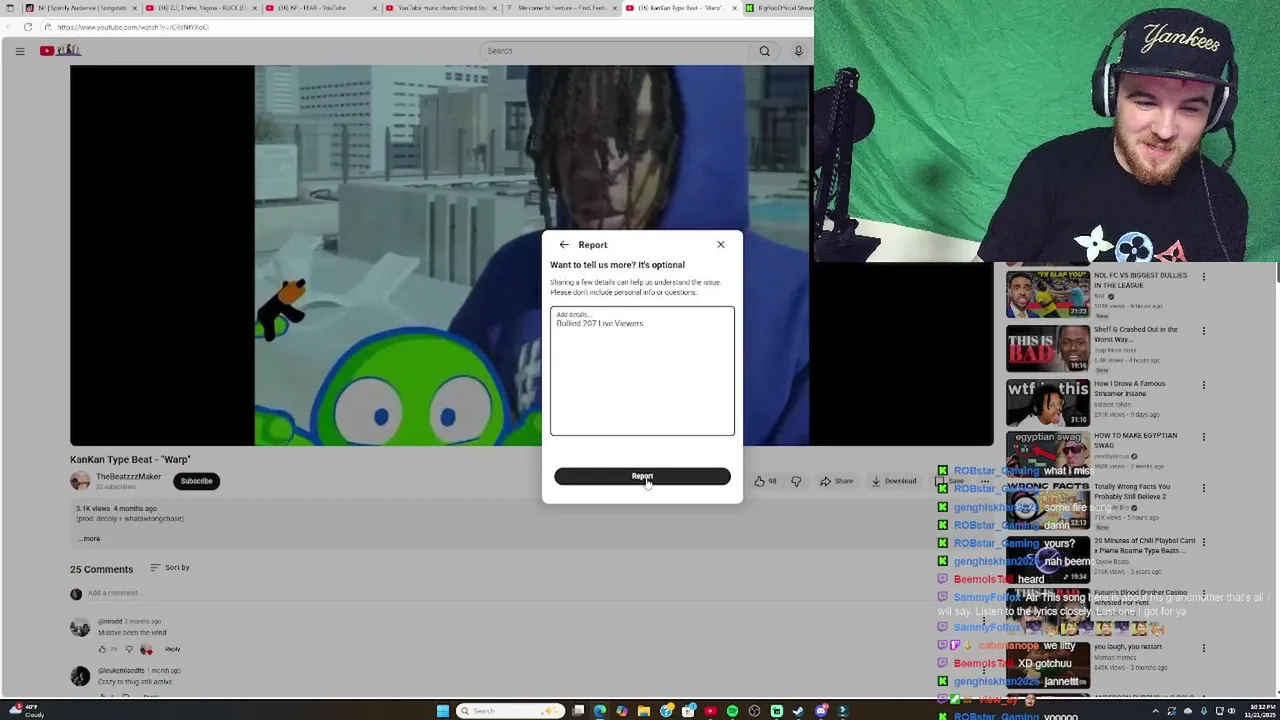The image size is (1280, 720).
Task: Open Spotify from the taskbar
Action: point(732,711)
